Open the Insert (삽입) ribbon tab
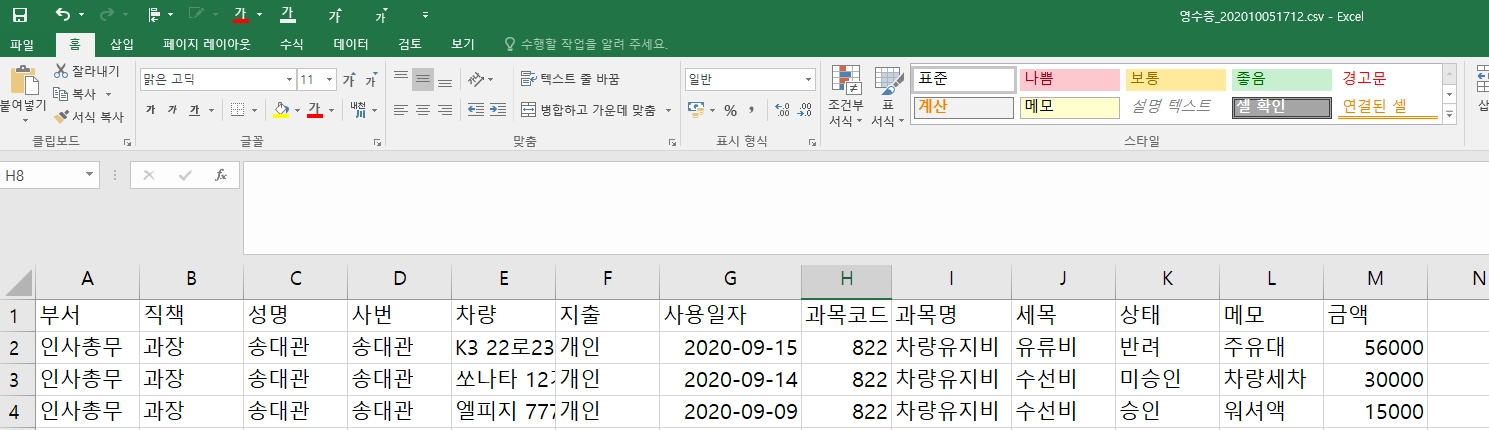This screenshot has height=430, width=1489. (122, 44)
